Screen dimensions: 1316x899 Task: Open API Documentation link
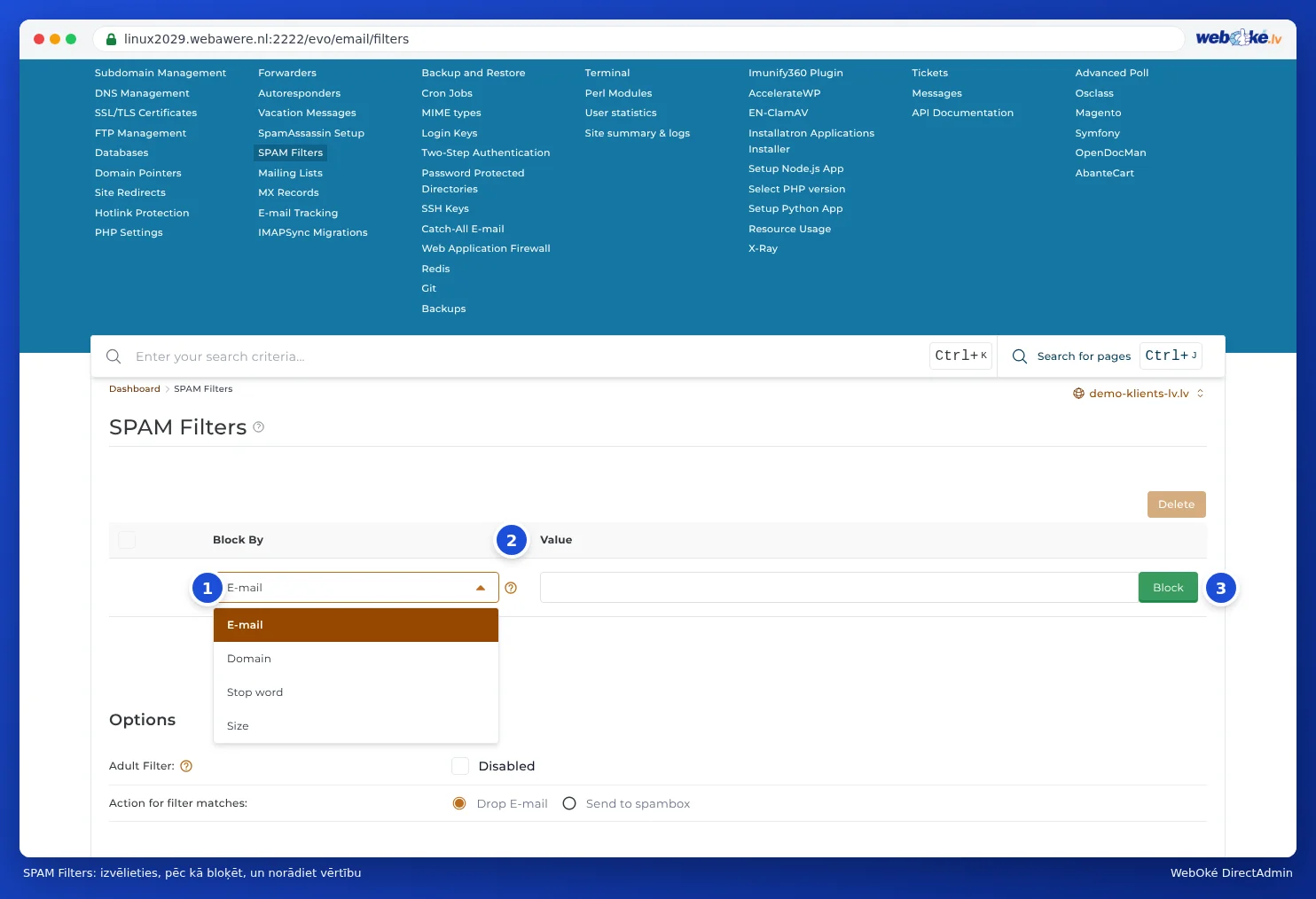[962, 113]
